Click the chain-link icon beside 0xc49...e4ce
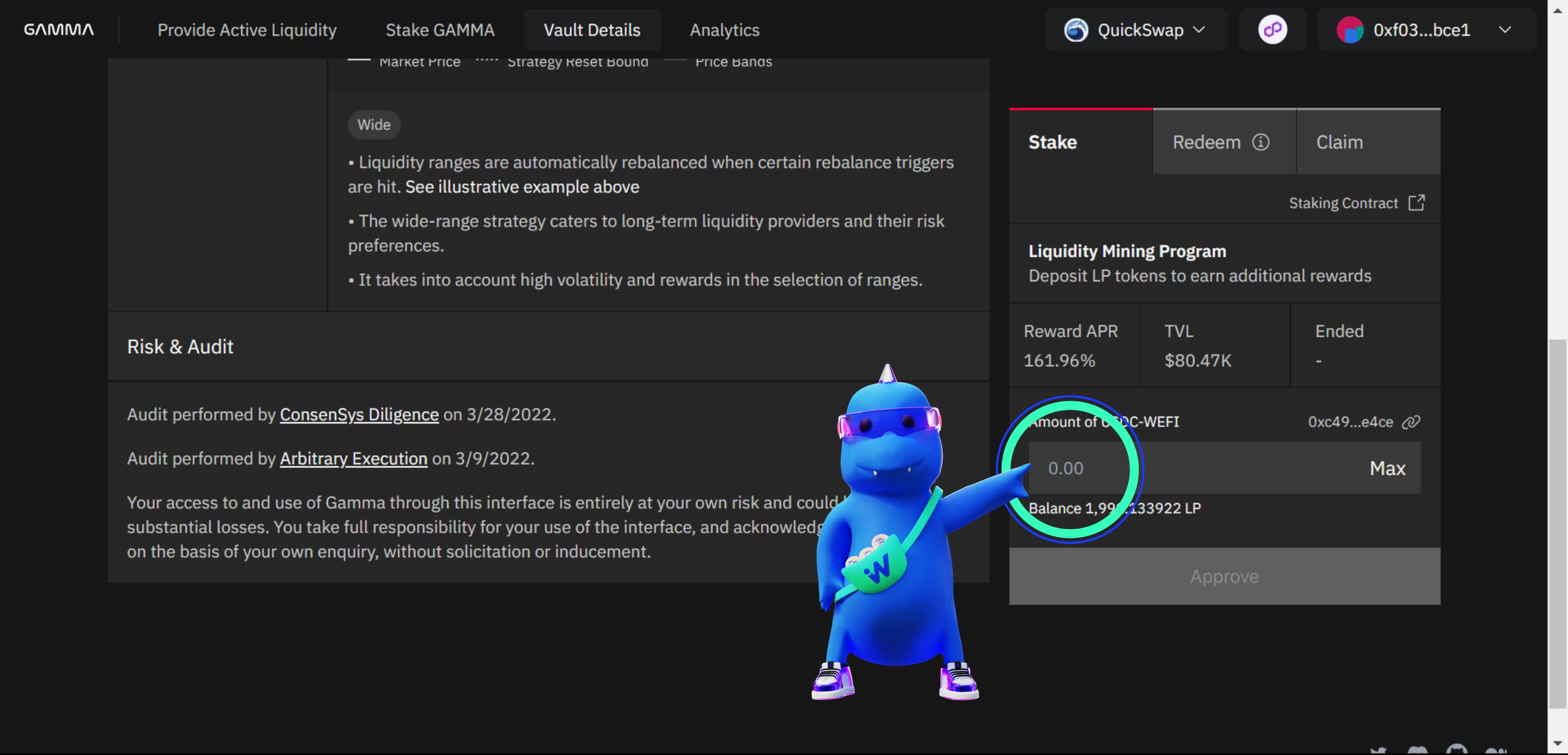Viewport: 1568px width, 755px height. tap(1411, 422)
